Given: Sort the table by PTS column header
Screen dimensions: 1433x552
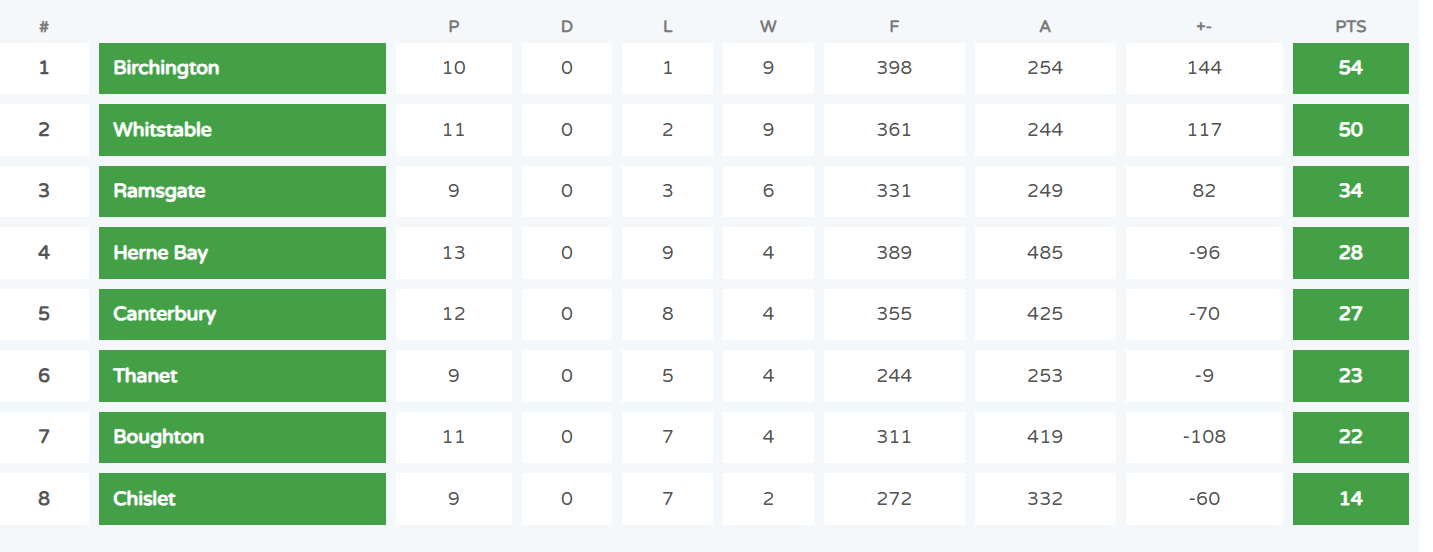Looking at the screenshot, I should pos(1350,27).
